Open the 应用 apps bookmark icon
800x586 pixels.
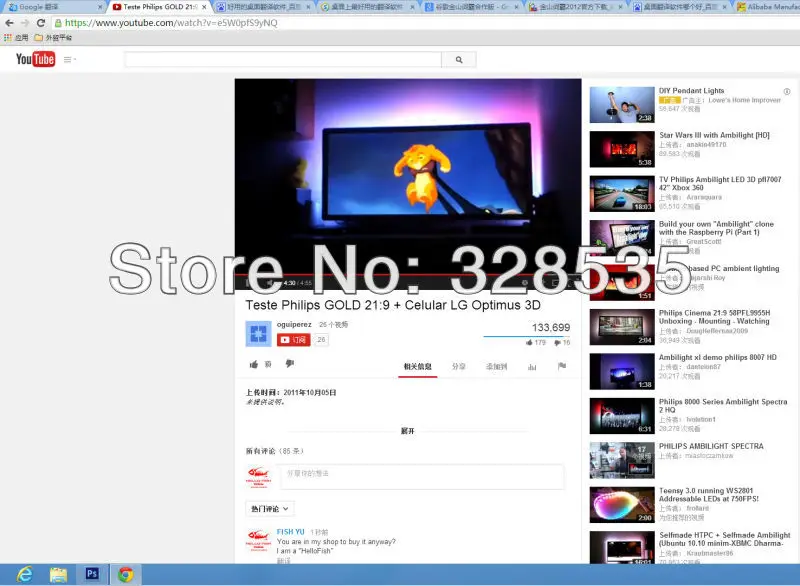point(16,38)
